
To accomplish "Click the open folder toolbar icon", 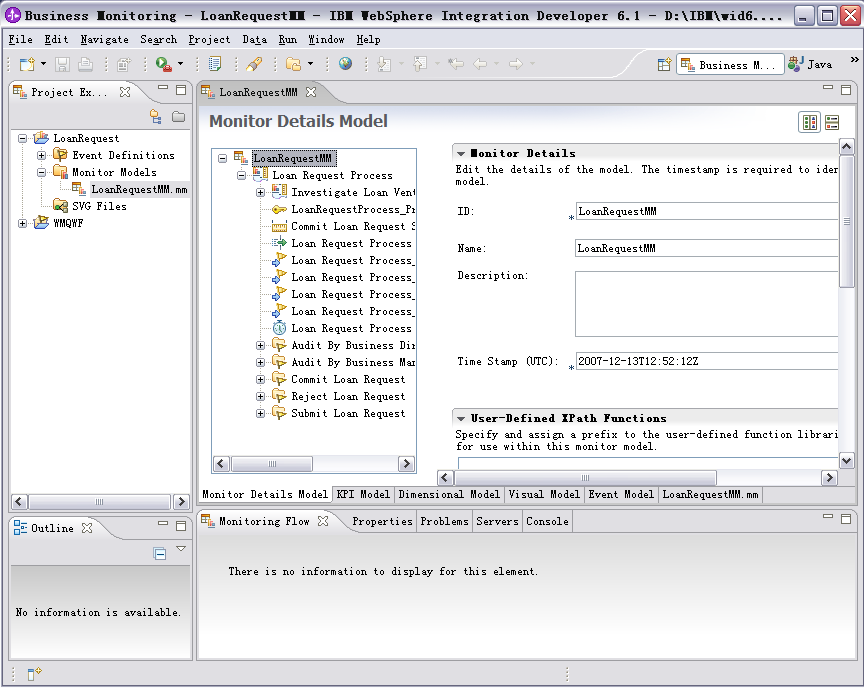I will [294, 64].
